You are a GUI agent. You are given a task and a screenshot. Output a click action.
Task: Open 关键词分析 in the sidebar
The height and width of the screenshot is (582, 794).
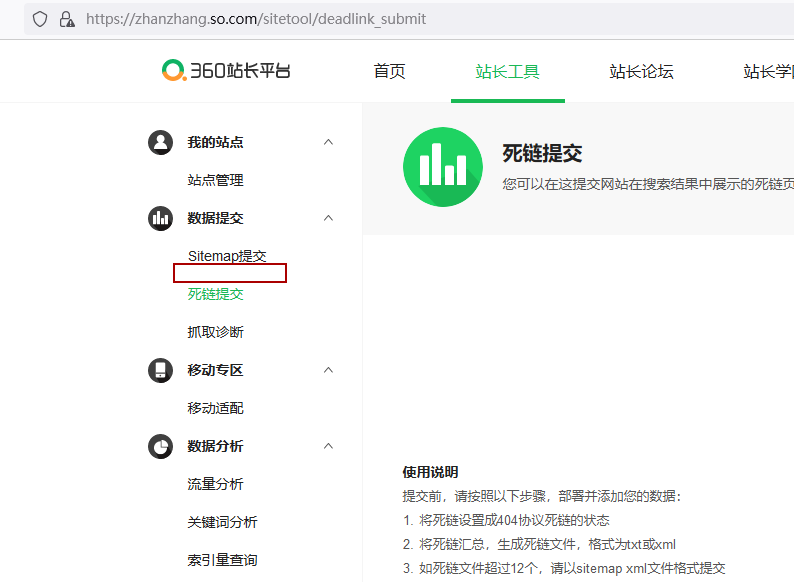222,522
